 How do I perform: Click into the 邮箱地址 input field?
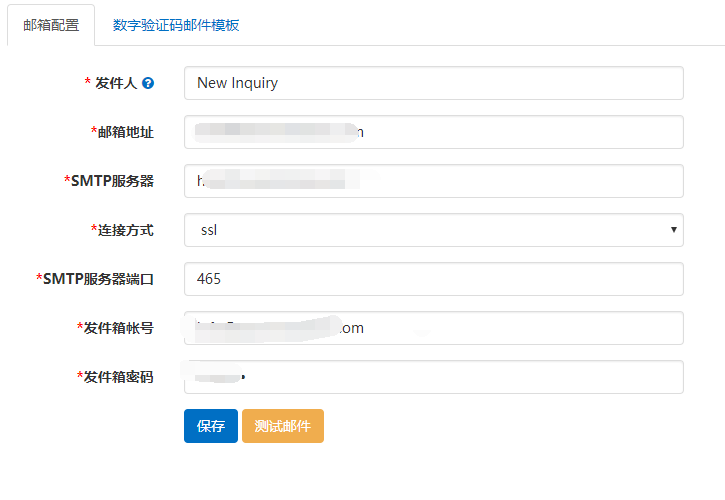[434, 132]
